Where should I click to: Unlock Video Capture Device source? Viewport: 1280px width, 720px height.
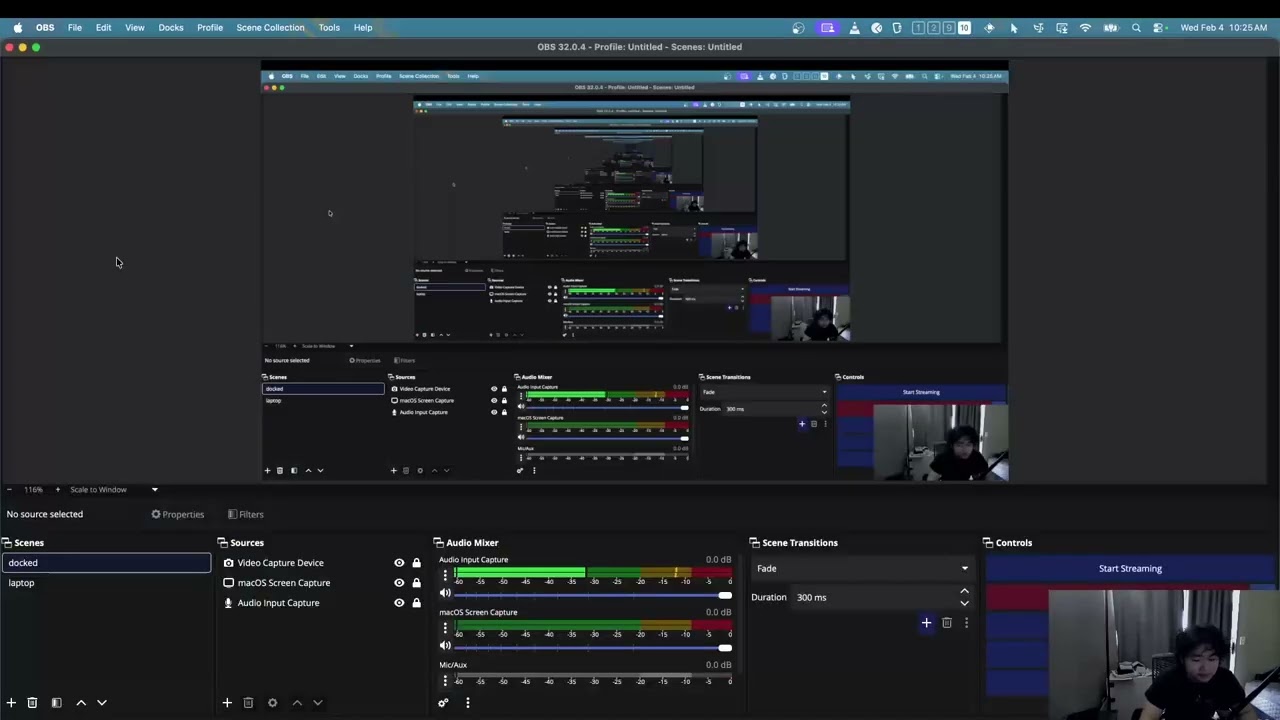point(416,563)
